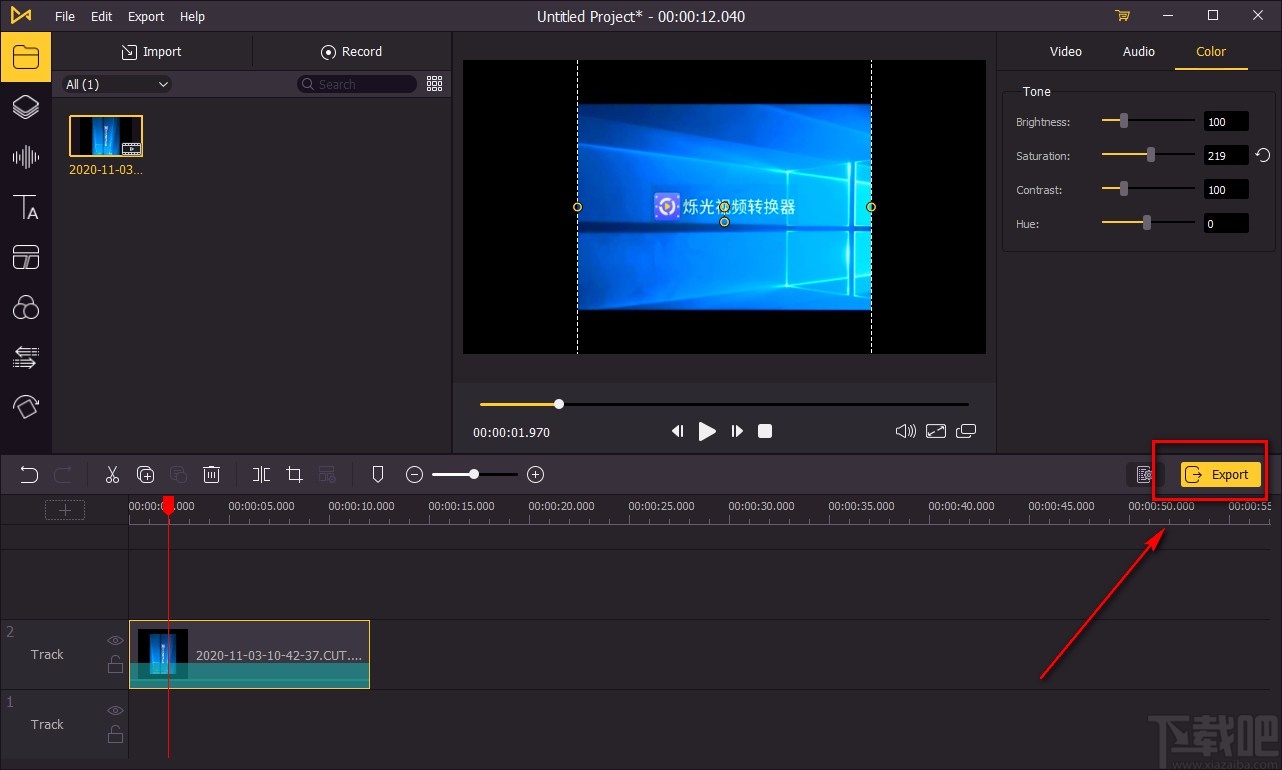The width and height of the screenshot is (1282, 770).
Task: Open the audio waveform panel in sidebar
Action: (26, 157)
